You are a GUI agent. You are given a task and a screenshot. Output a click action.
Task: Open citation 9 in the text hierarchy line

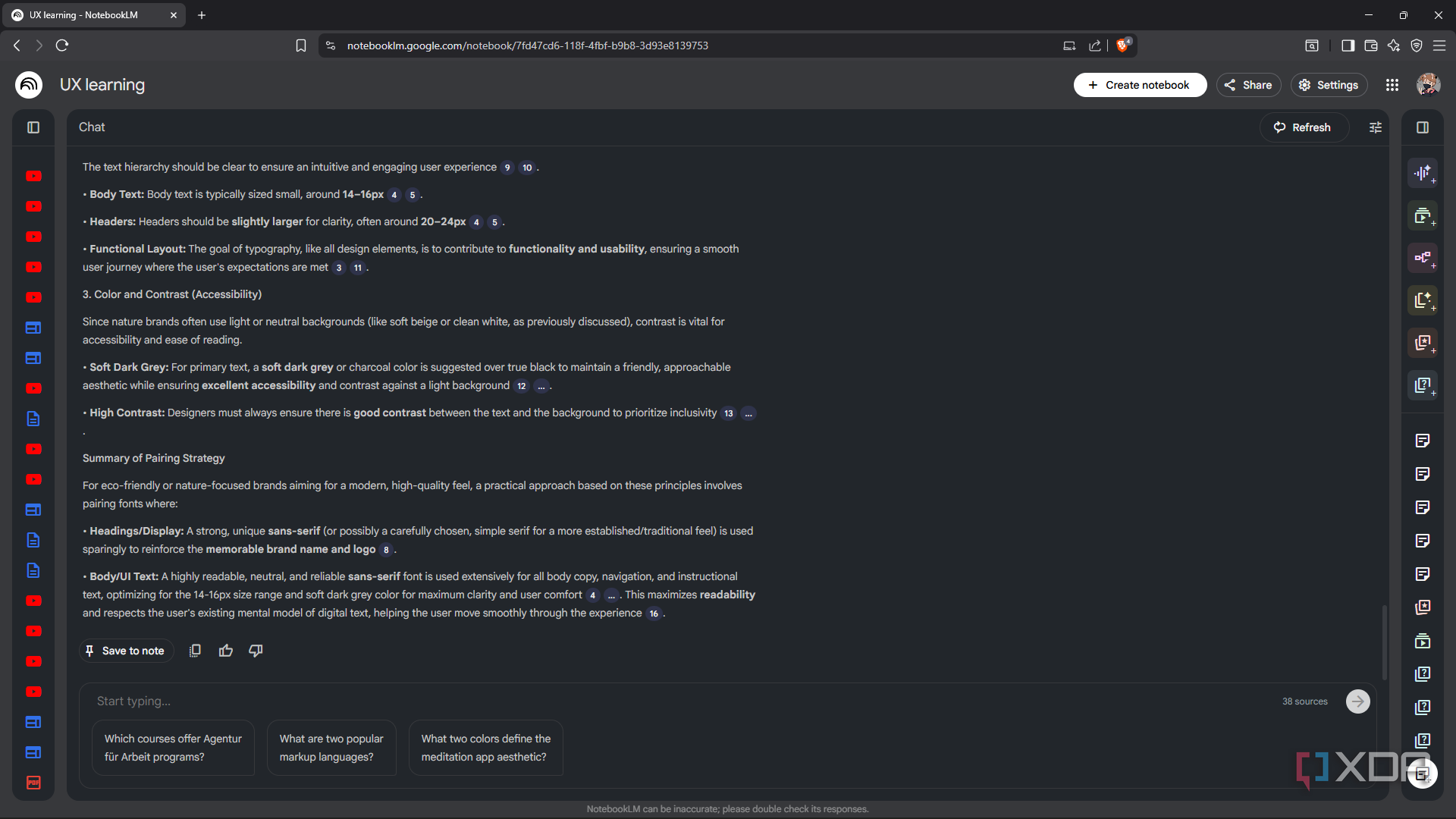(507, 168)
